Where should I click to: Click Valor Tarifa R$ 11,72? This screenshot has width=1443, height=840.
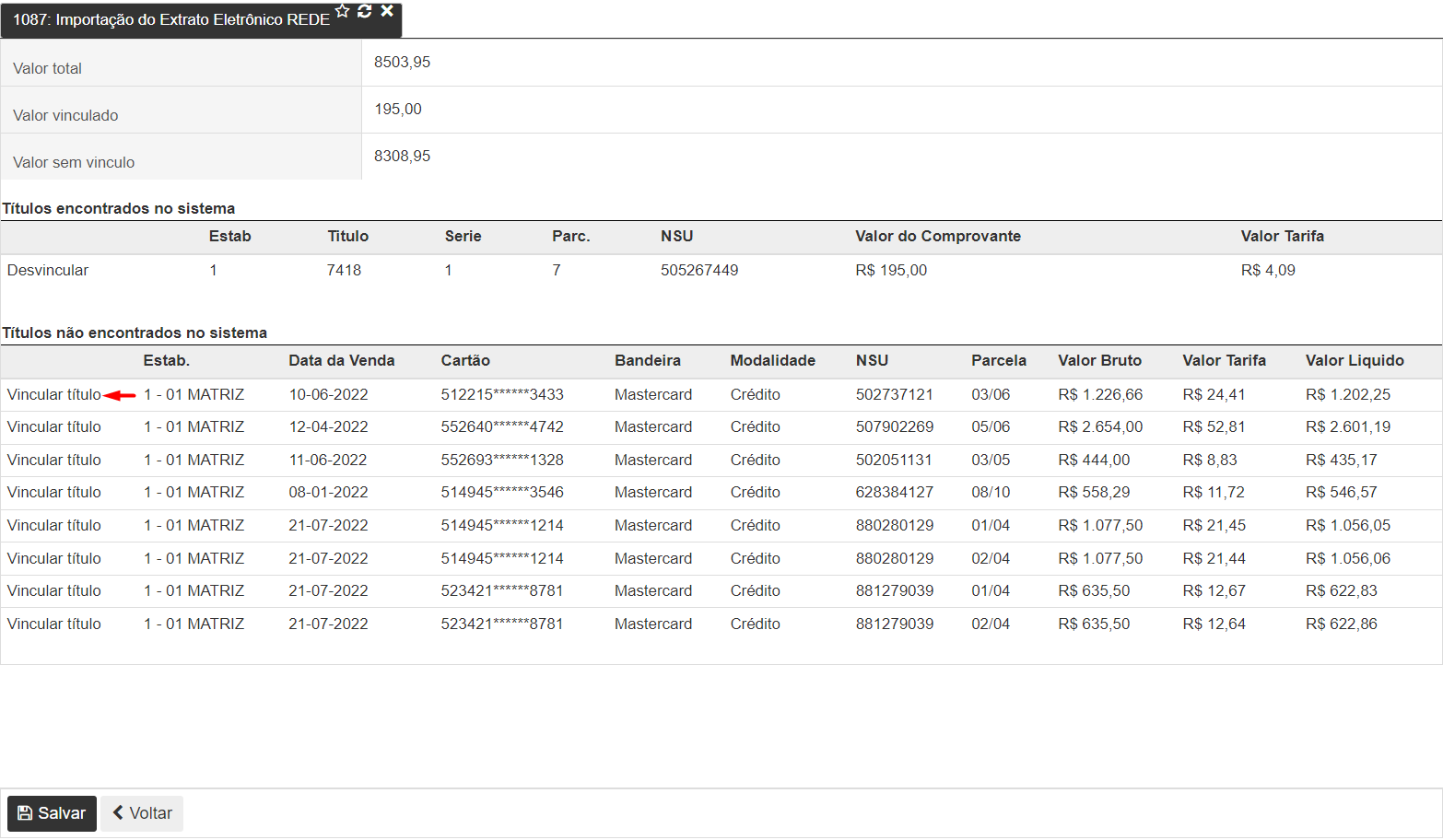(x=1214, y=492)
